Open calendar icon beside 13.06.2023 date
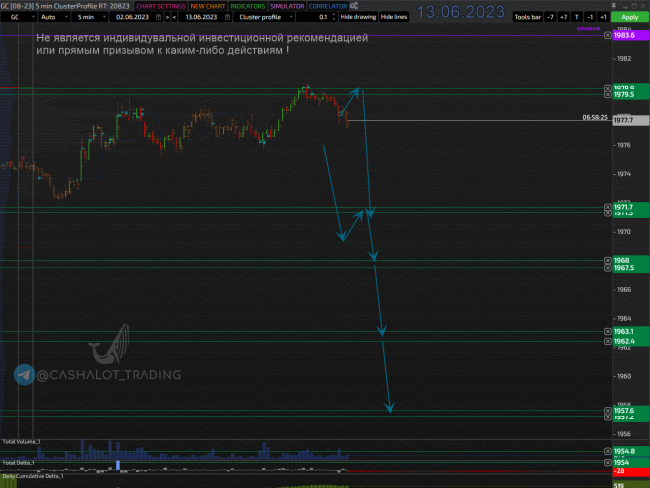650x488 pixels. pyautogui.click(x=227, y=17)
